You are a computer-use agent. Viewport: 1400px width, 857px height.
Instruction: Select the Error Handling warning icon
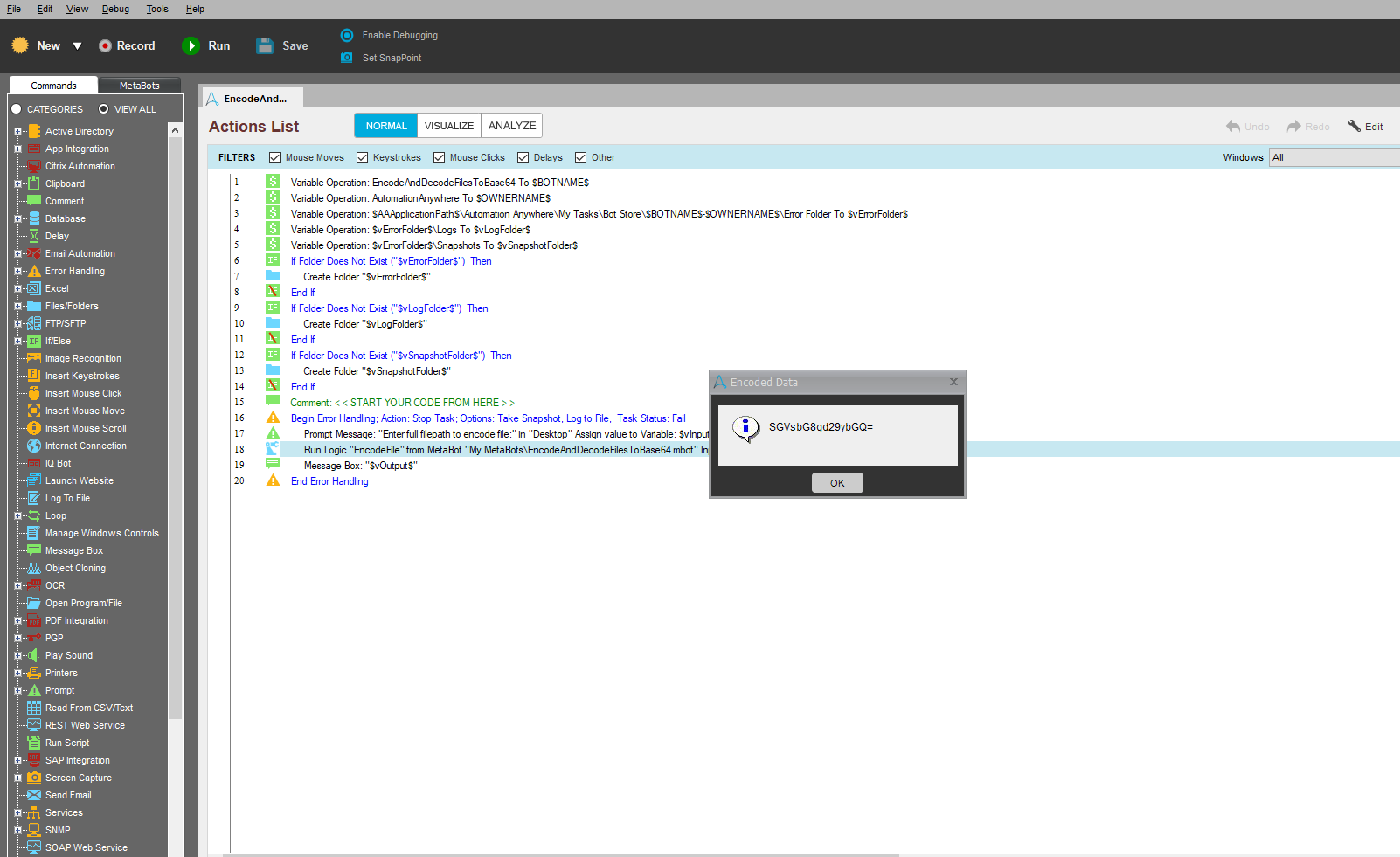tap(34, 271)
